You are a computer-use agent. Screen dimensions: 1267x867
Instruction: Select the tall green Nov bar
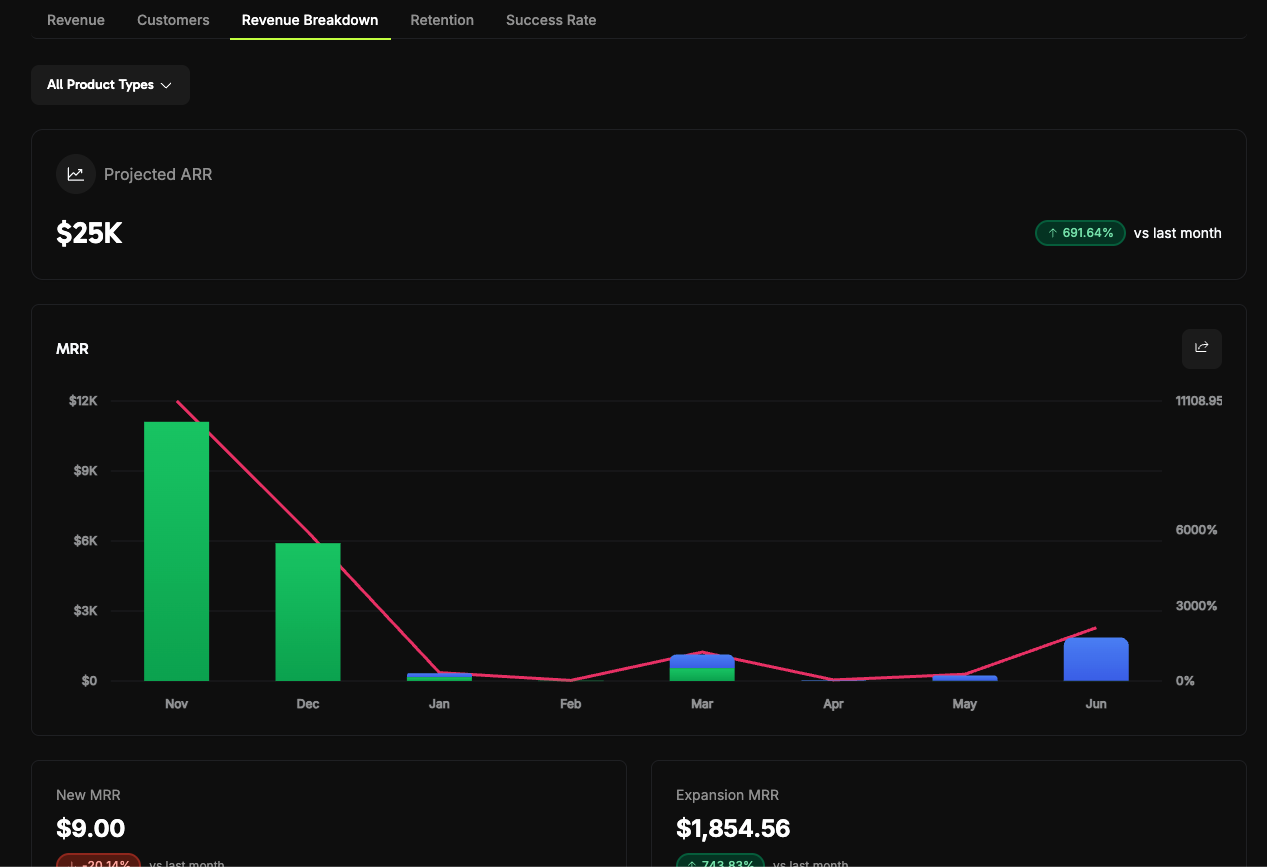176,550
